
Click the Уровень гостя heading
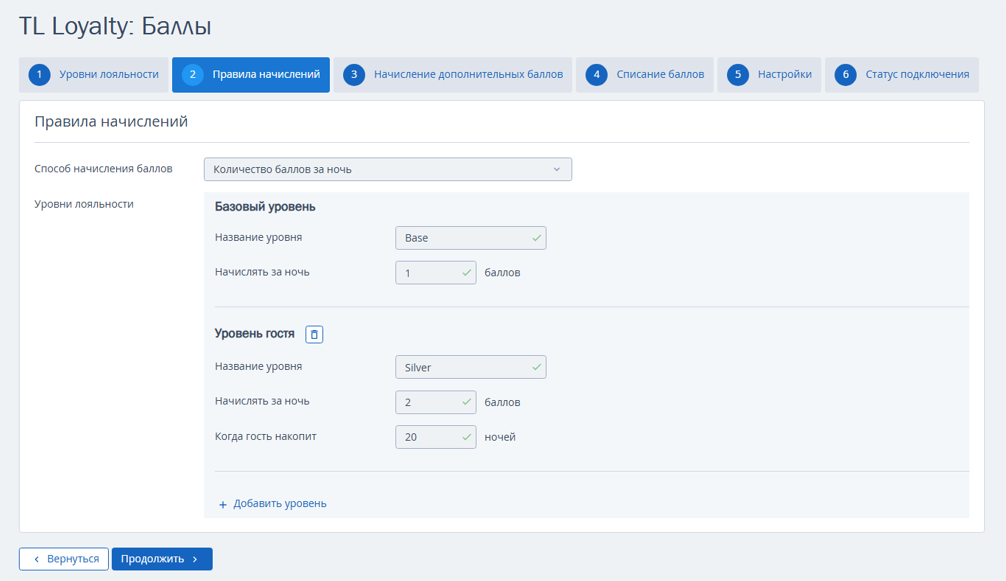(255, 333)
